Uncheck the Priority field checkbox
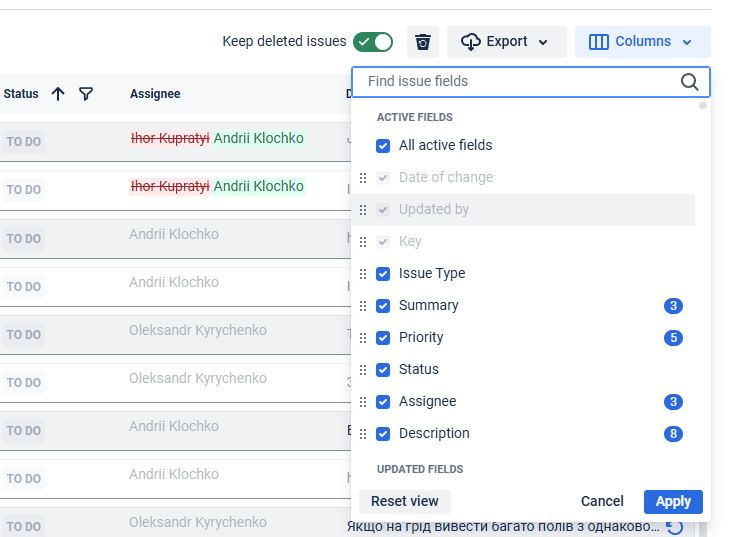The height and width of the screenshot is (537, 729). (383, 338)
